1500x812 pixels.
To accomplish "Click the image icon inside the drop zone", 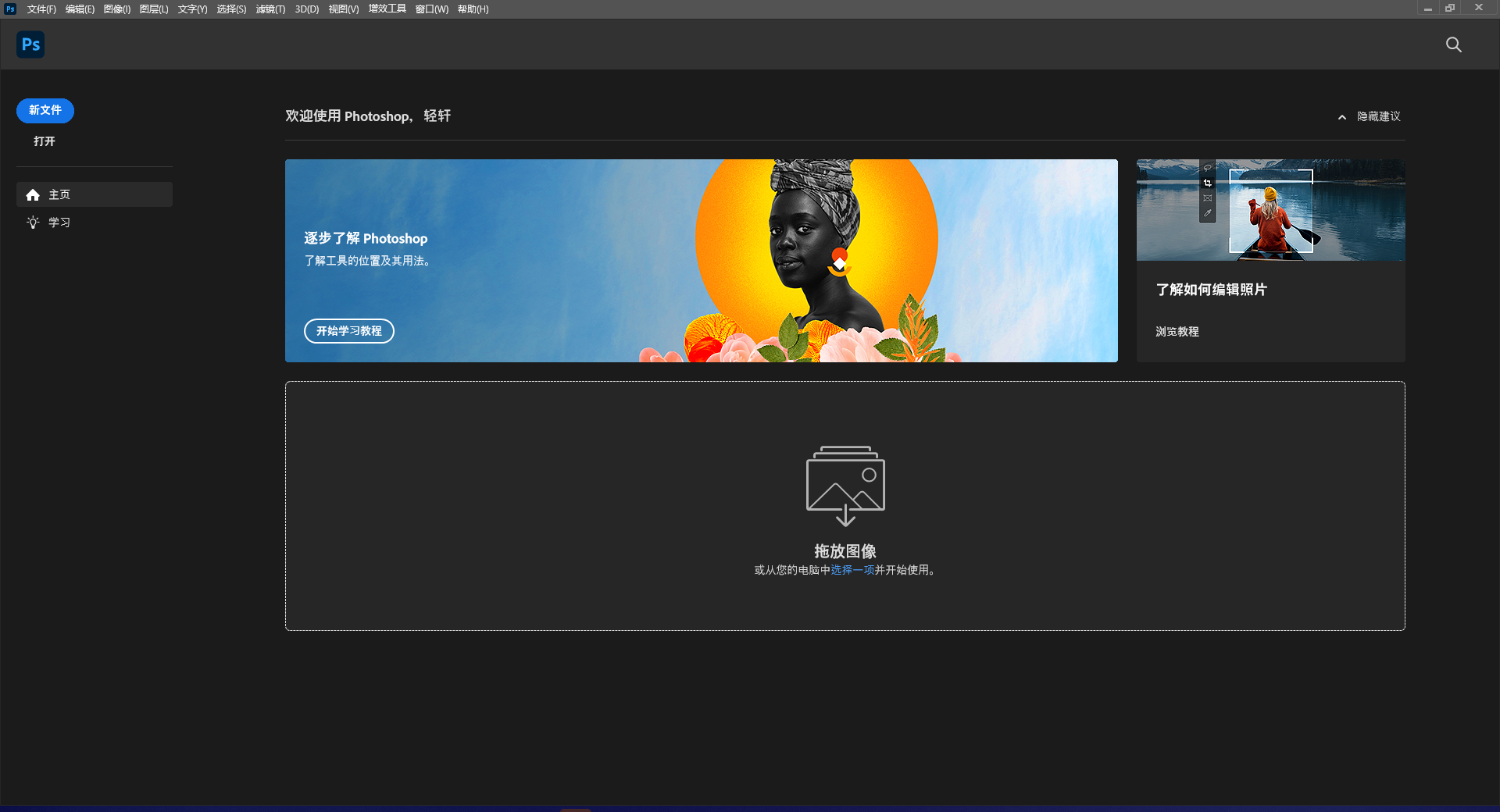I will pos(845,484).
